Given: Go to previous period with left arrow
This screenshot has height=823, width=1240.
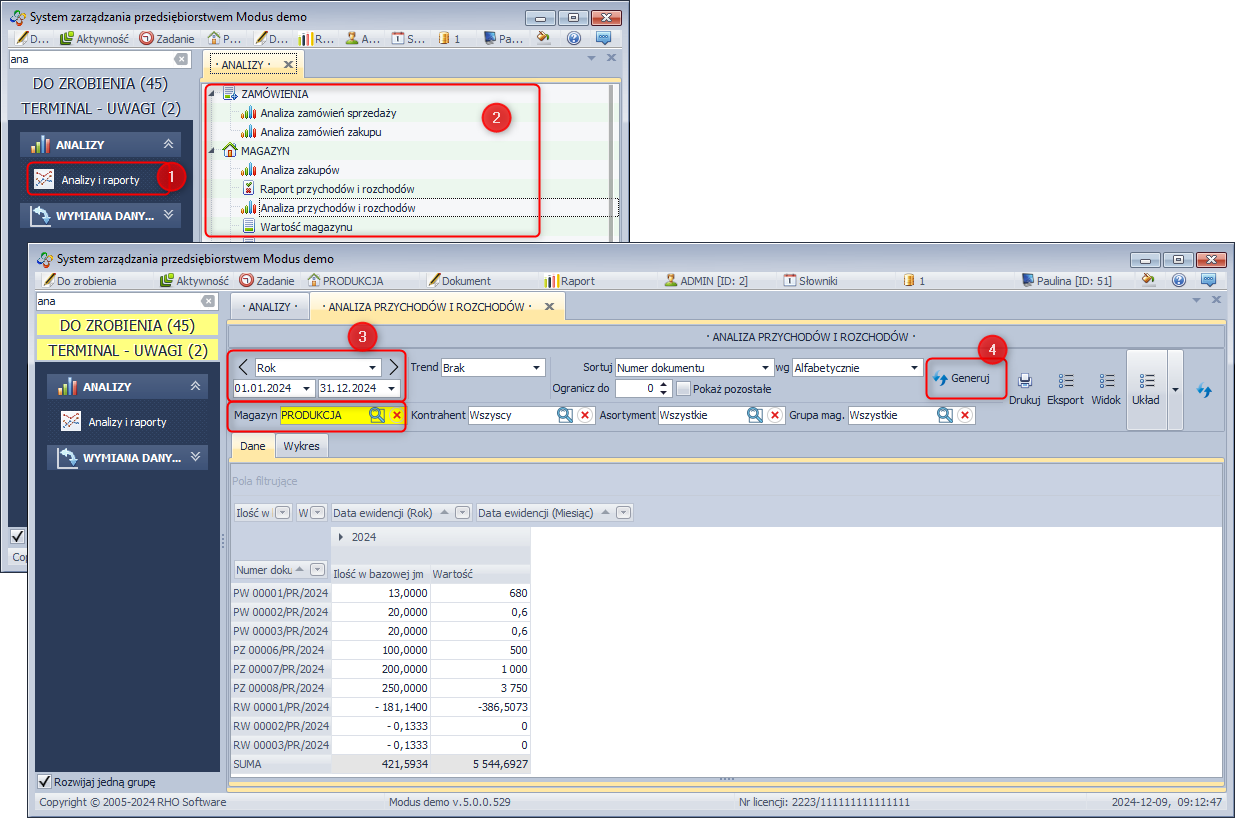Looking at the screenshot, I should coord(243,367).
